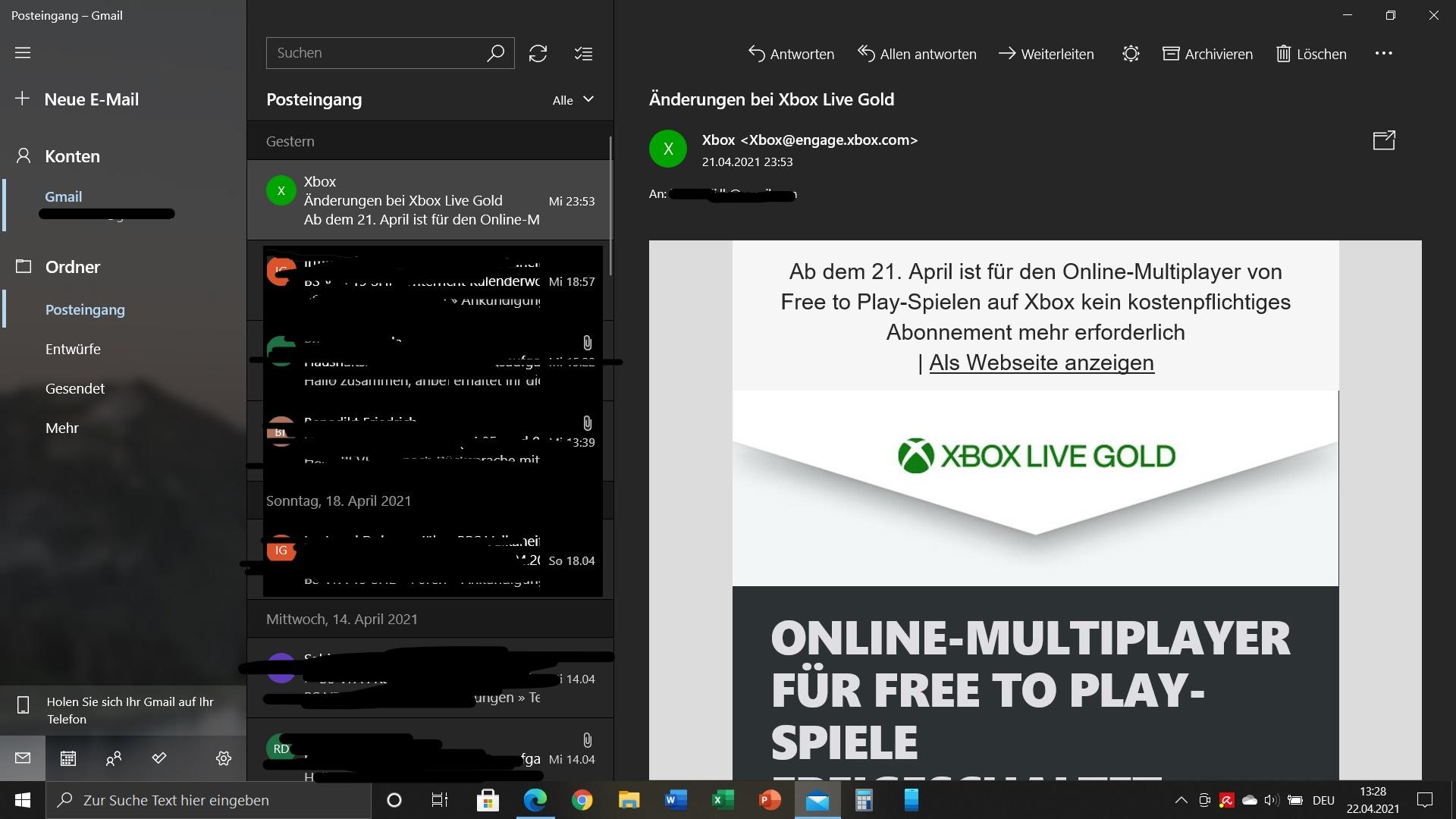
Task: Click 'Mittwoch, 14. April 2021' group header
Action: coord(342,619)
